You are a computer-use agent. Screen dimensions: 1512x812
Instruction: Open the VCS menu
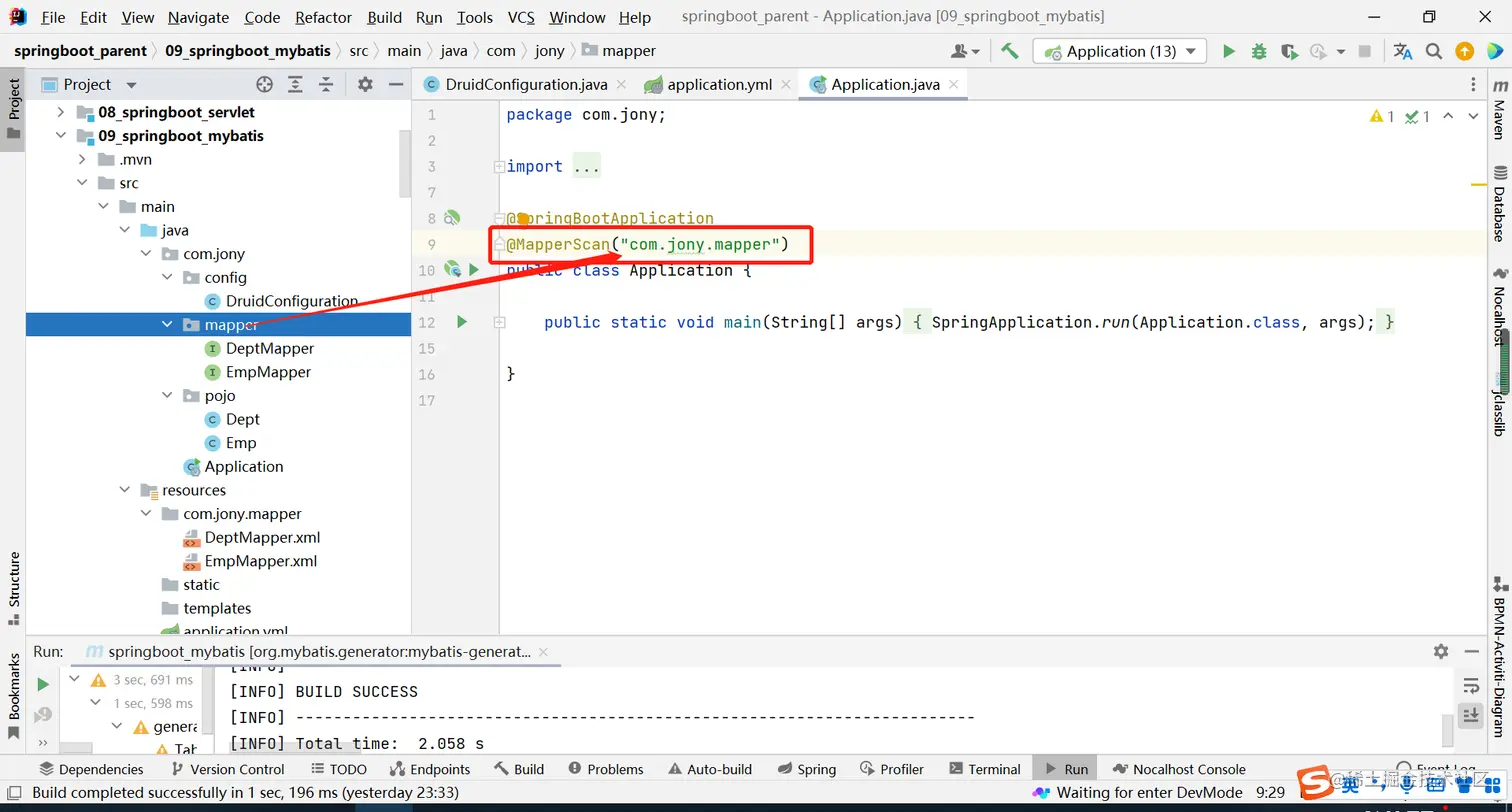coord(521,17)
